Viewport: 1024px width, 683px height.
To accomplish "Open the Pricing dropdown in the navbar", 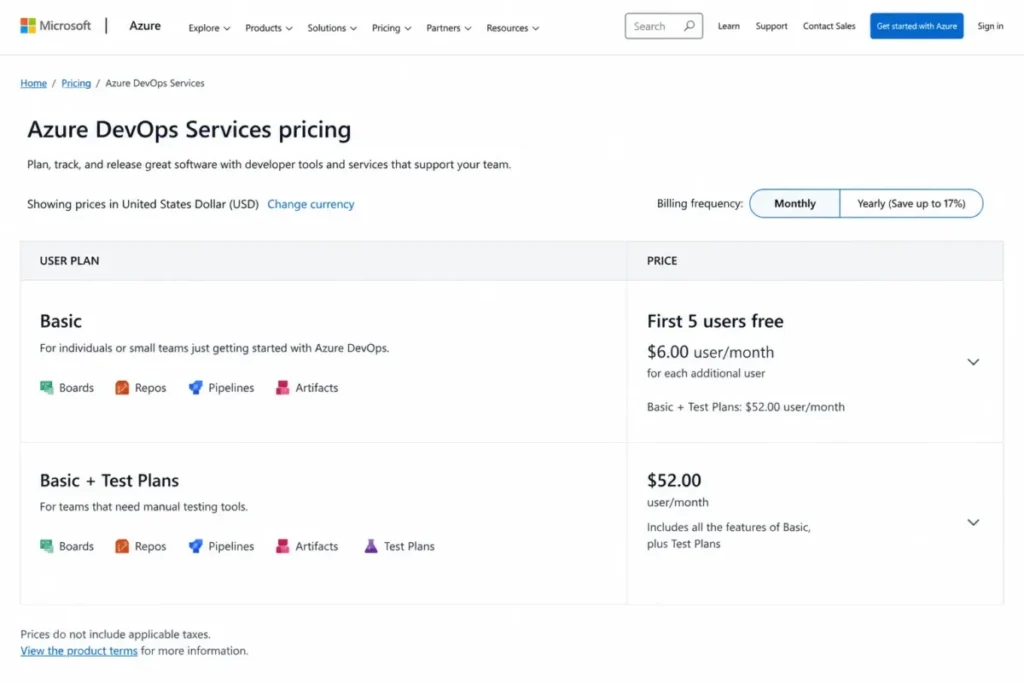I will pos(391,28).
